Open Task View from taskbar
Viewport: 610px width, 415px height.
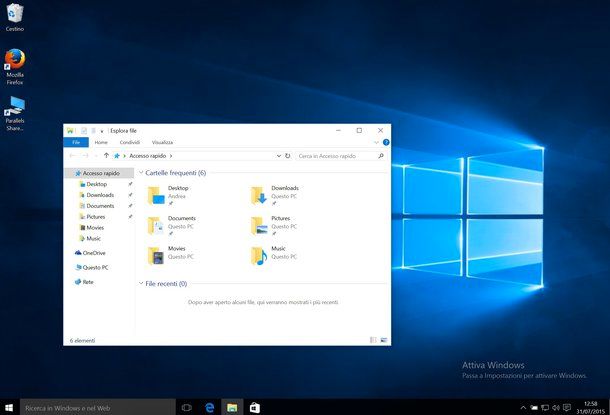[x=187, y=408]
